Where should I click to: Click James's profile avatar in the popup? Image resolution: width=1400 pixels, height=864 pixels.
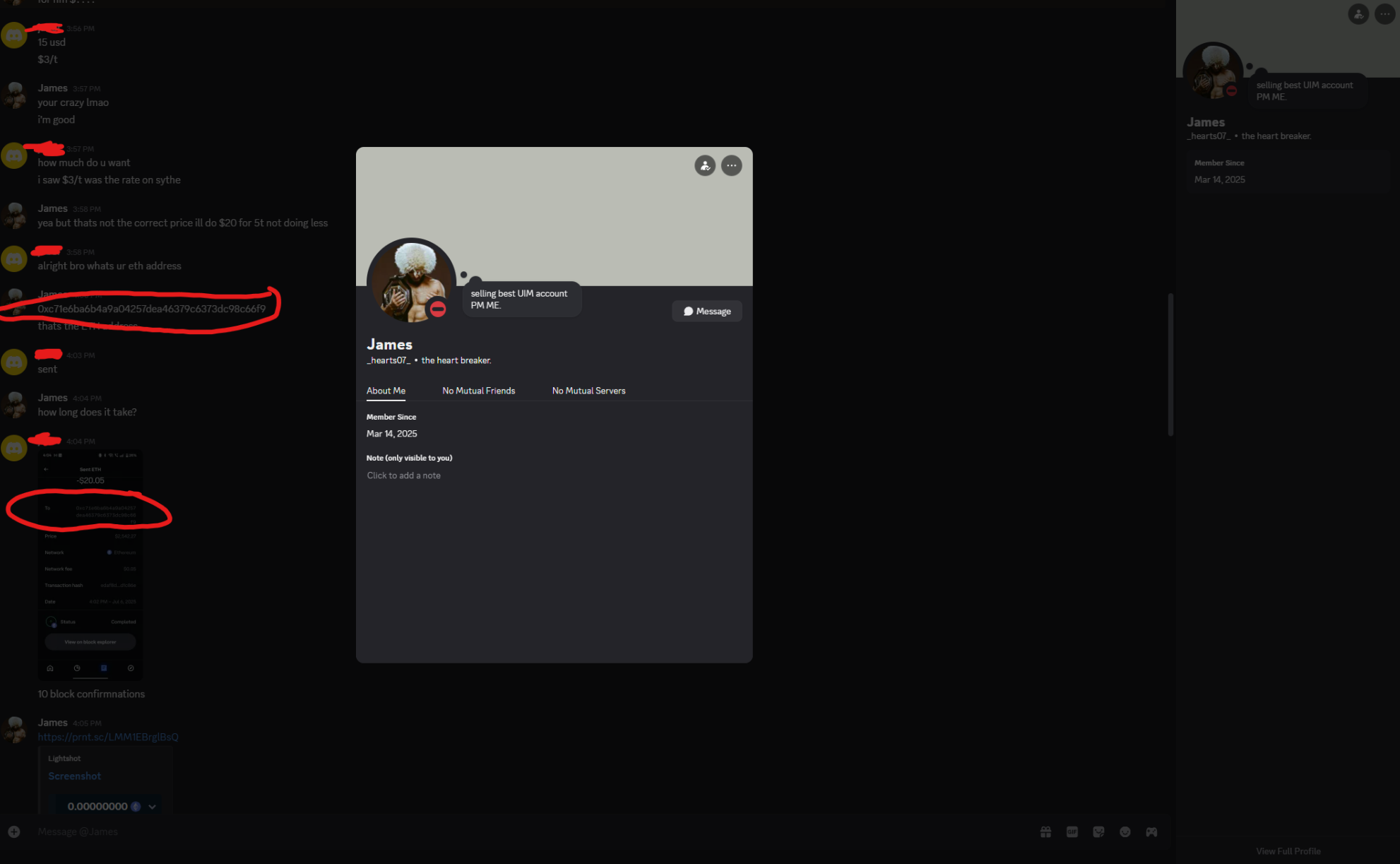[410, 280]
